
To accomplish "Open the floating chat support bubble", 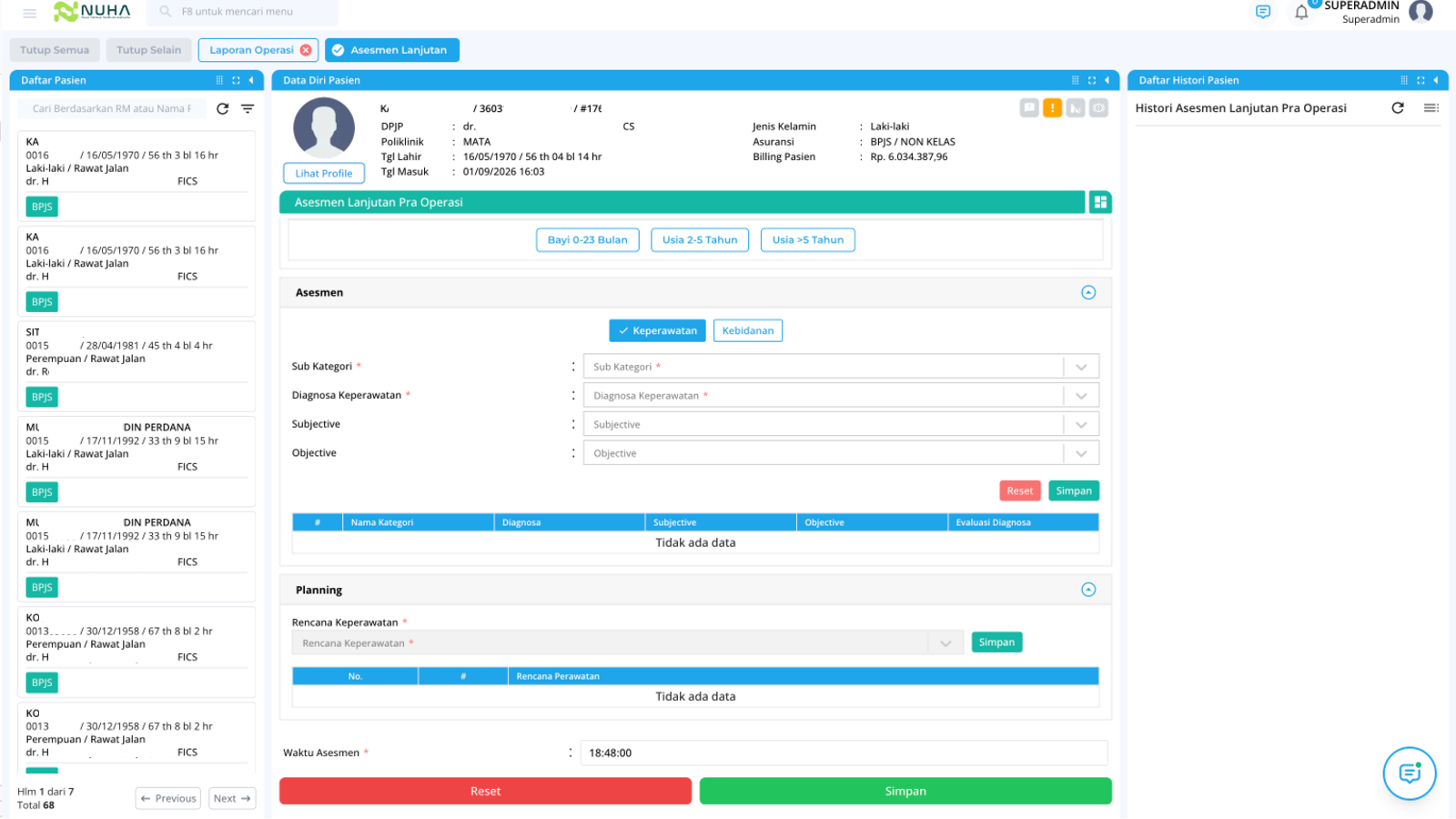I will (x=1410, y=773).
